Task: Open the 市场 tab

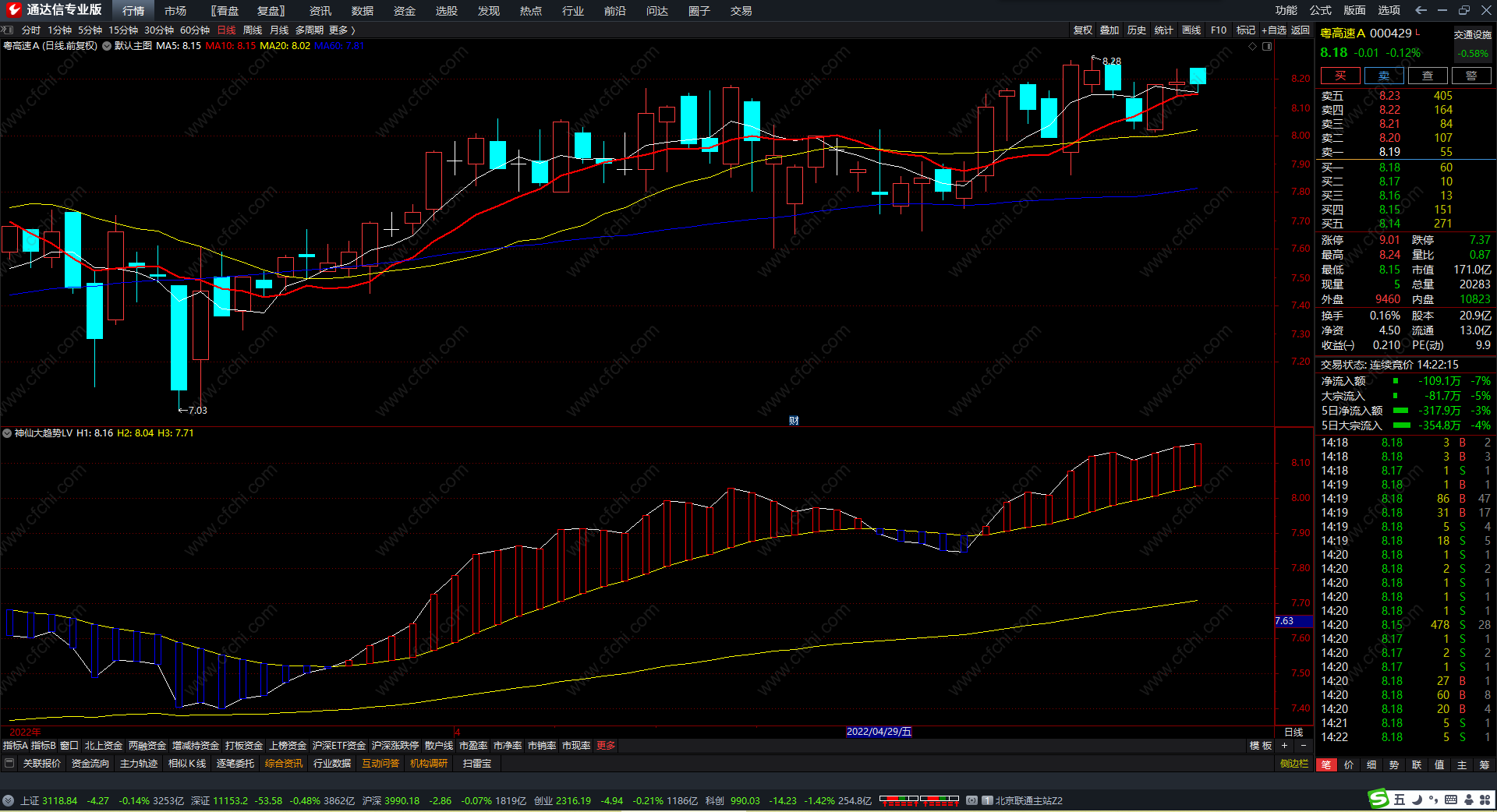Action: click(x=175, y=11)
